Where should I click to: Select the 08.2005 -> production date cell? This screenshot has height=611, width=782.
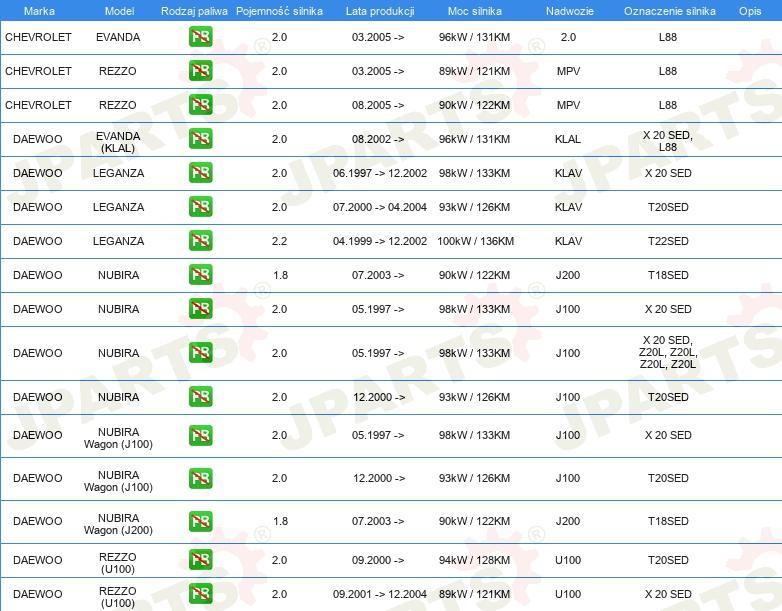378,105
